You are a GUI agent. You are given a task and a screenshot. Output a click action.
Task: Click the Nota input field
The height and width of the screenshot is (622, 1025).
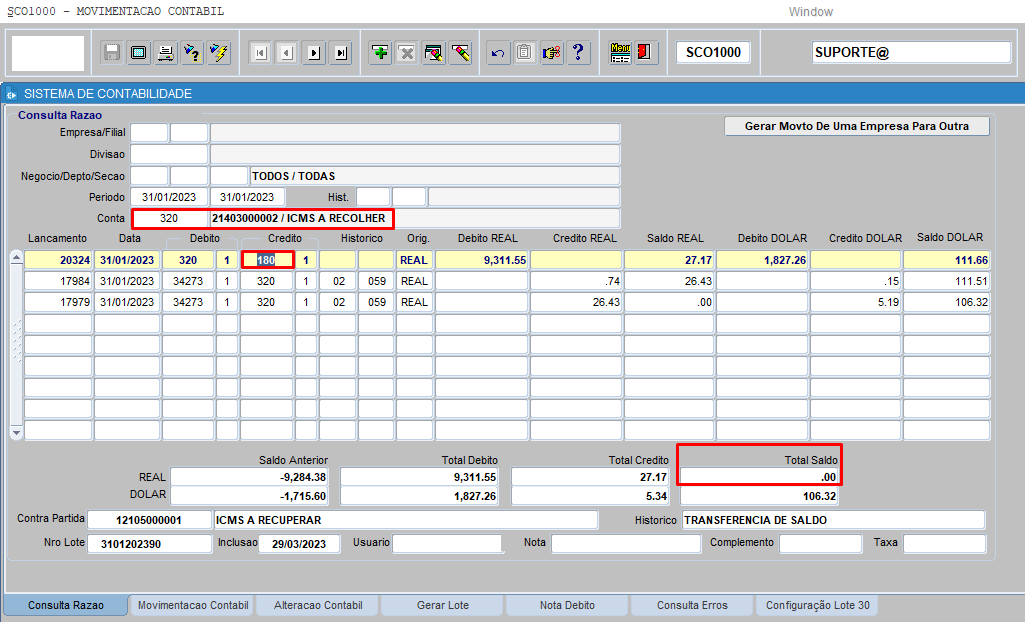point(626,544)
